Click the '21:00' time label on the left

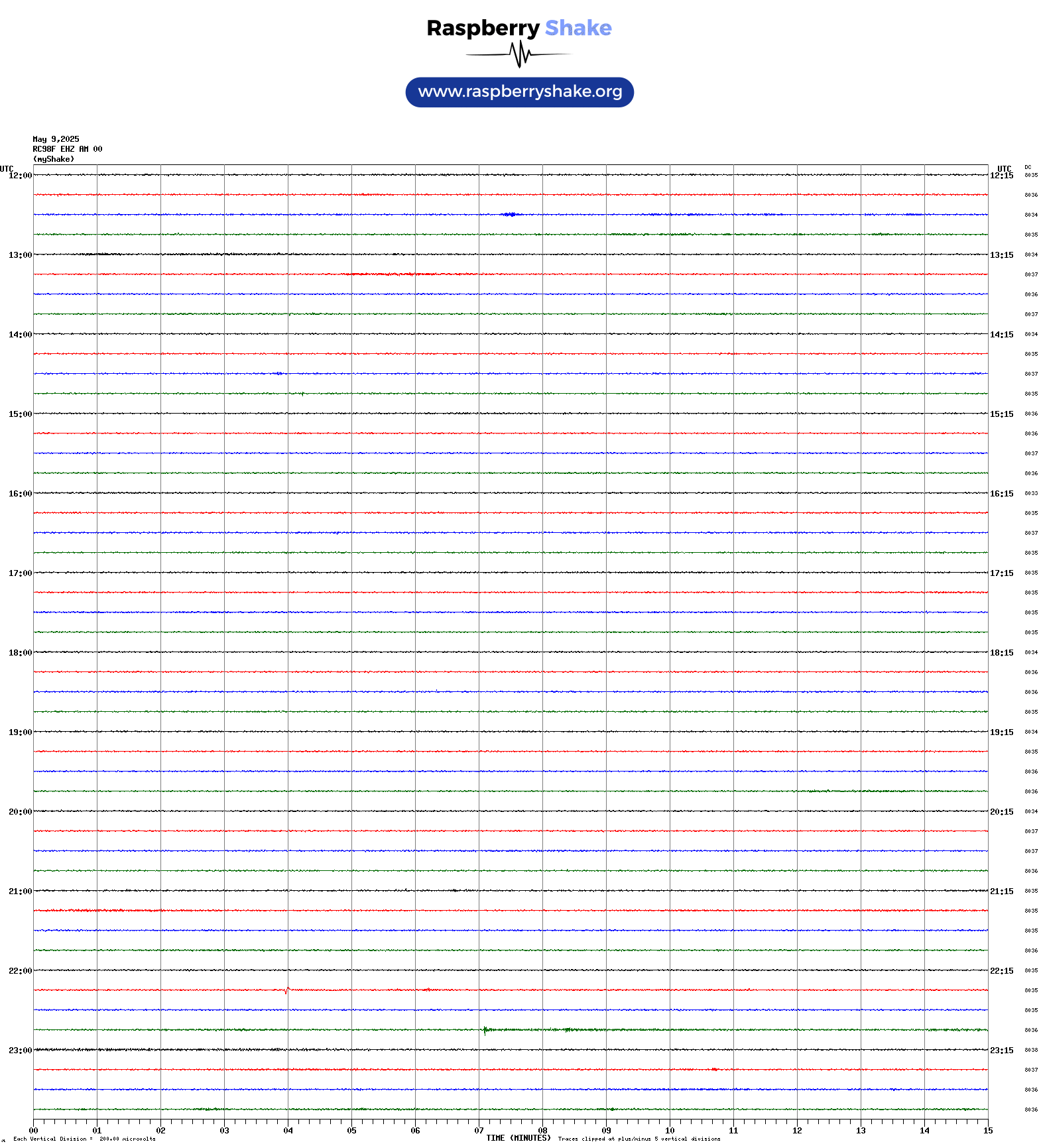click(20, 891)
